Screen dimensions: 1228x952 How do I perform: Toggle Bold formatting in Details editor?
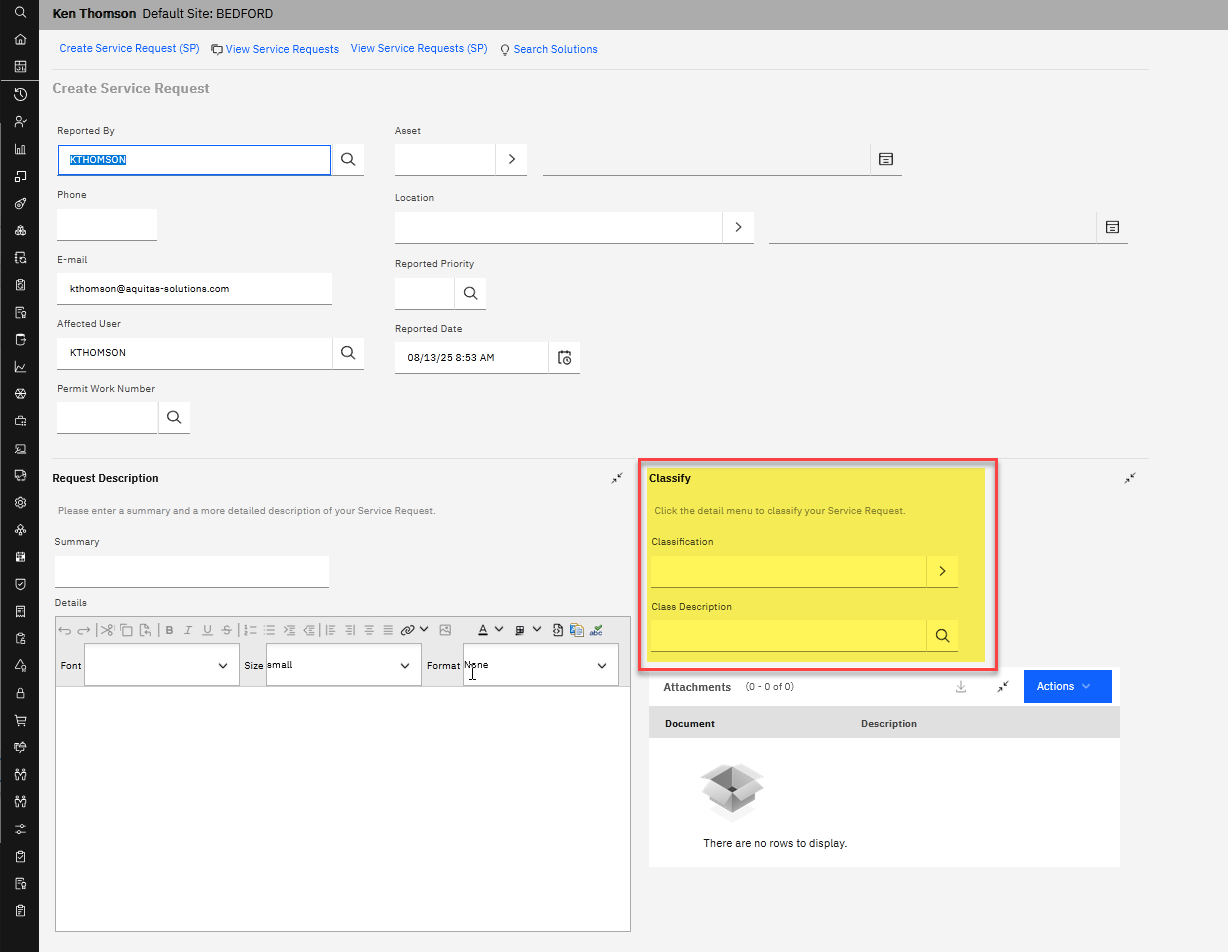169,630
